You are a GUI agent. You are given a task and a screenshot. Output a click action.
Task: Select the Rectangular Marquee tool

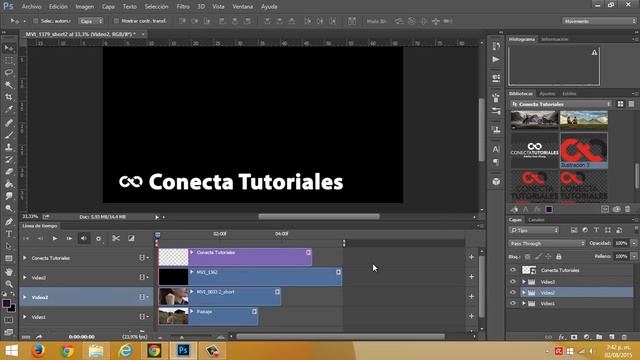[x=9, y=60]
